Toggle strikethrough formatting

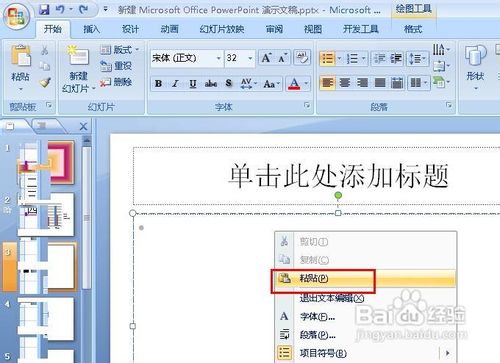pos(211,83)
